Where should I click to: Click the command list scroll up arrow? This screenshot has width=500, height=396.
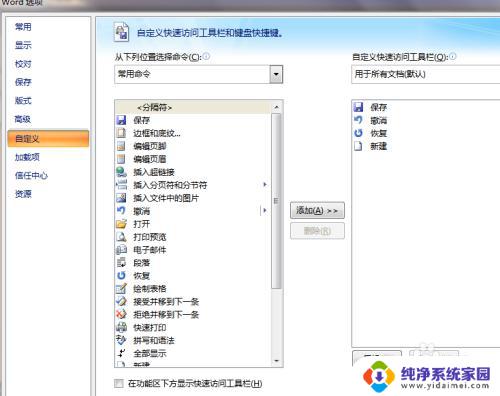click(276, 107)
